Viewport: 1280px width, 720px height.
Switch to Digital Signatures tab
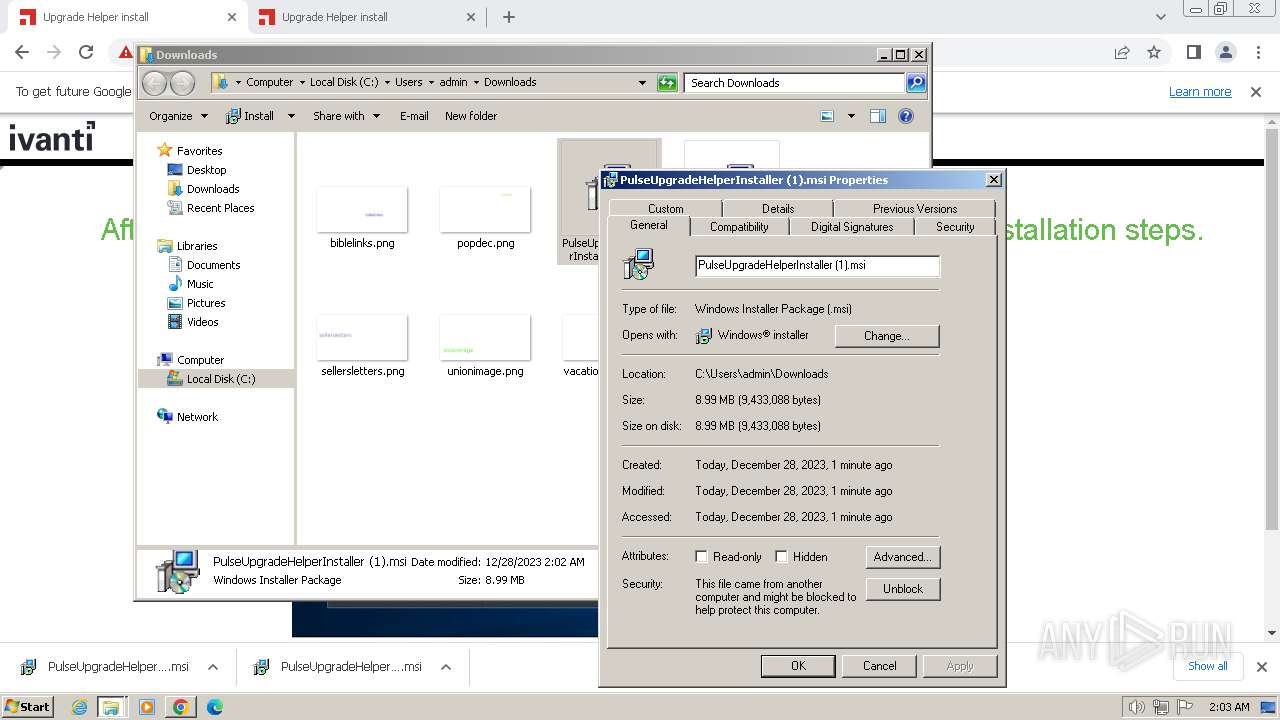tap(852, 227)
